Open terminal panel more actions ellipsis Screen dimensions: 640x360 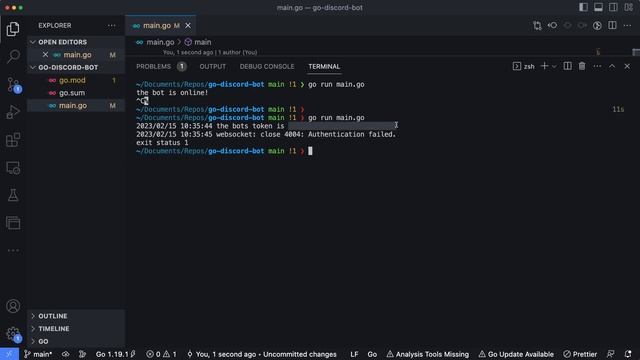tap(597, 66)
